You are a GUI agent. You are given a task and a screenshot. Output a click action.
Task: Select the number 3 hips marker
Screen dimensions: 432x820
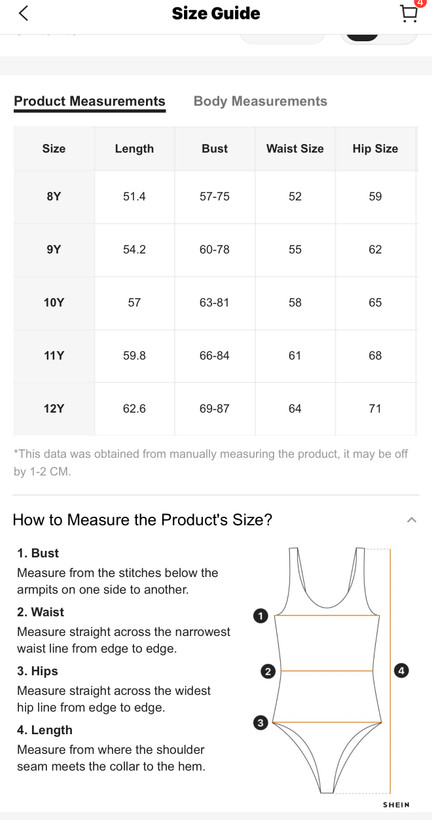260,723
